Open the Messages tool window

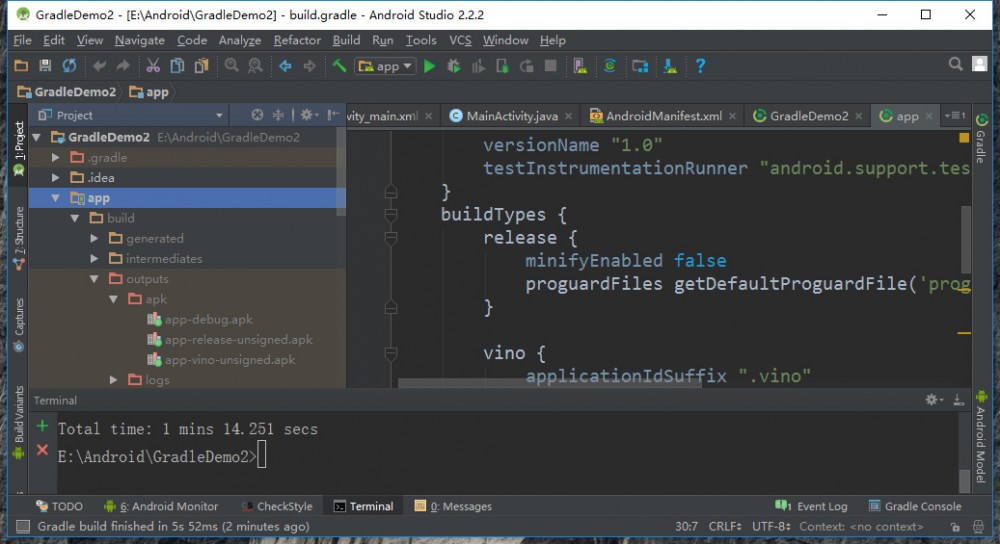tap(453, 506)
